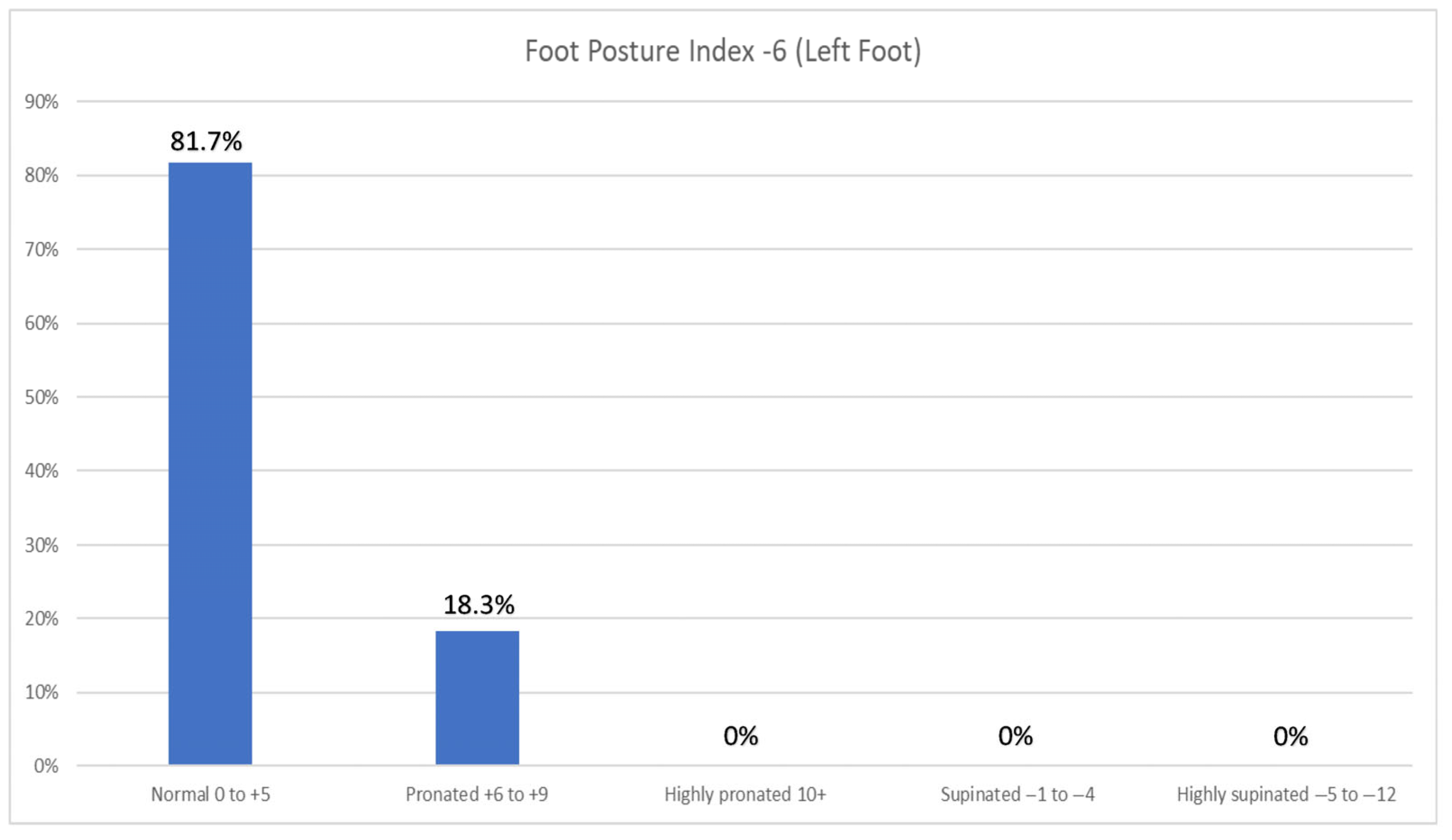
Task: Click the 18.3% data label
Action: pyautogui.click(x=478, y=604)
